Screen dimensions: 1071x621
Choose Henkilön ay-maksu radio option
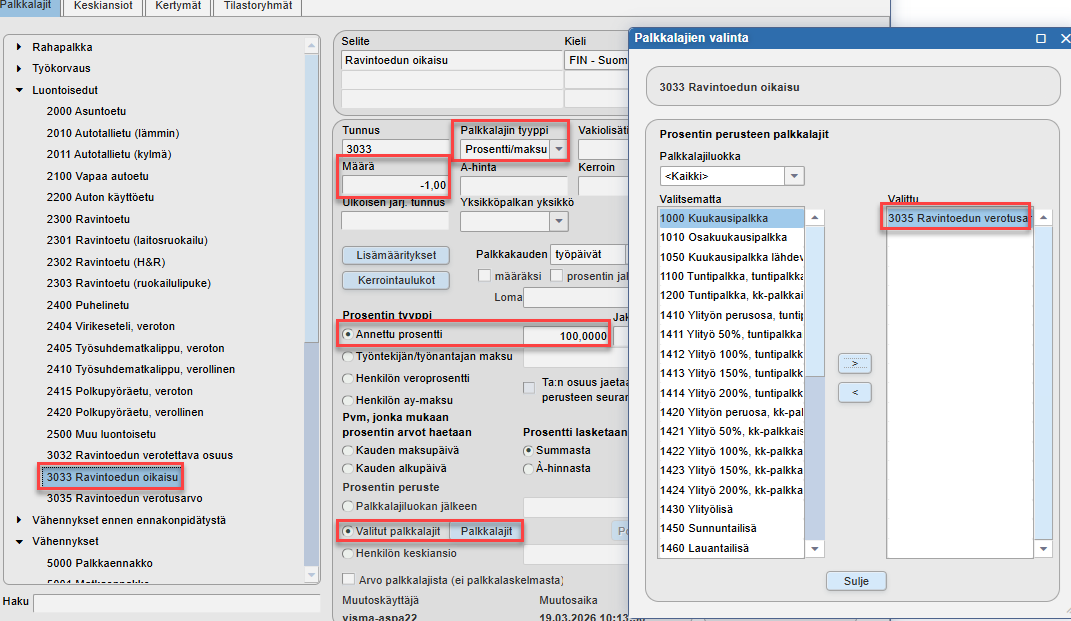point(348,400)
